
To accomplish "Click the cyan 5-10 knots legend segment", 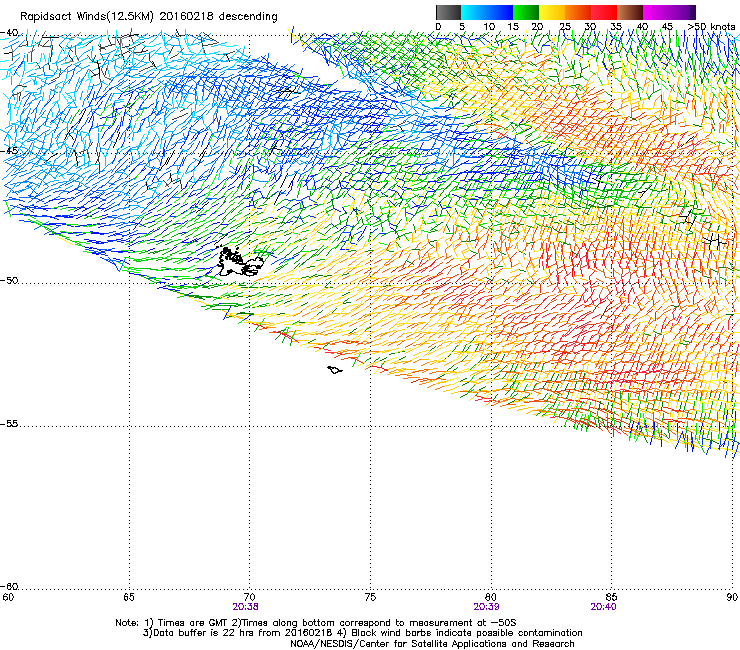I will pyautogui.click(x=474, y=12).
